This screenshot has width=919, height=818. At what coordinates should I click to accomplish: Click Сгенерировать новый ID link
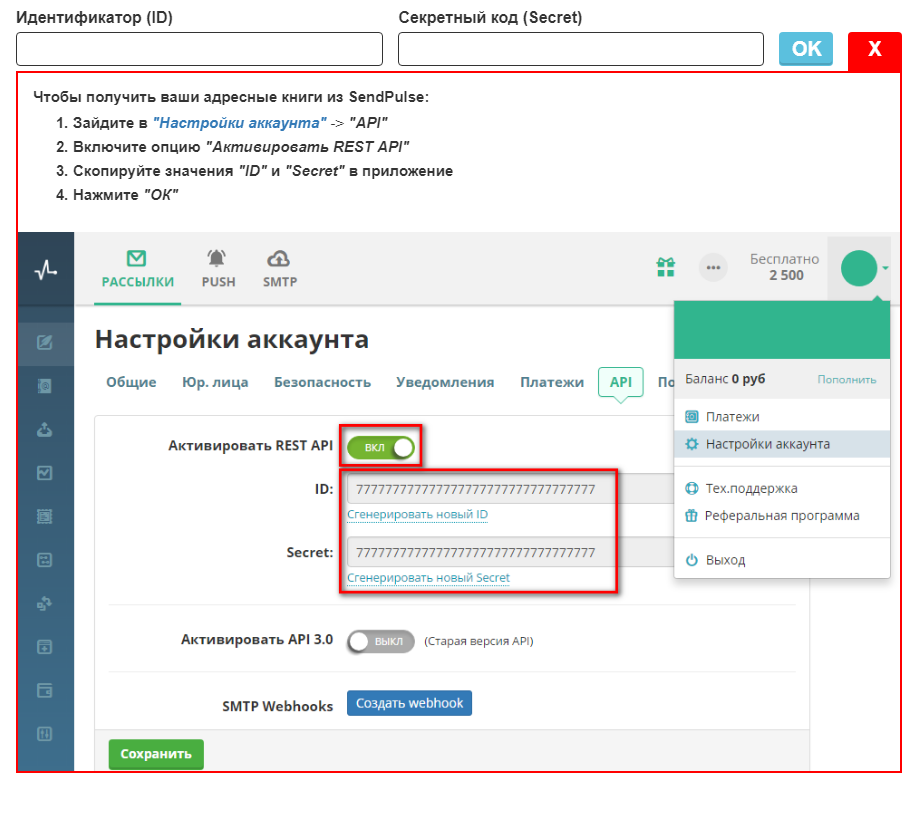(x=417, y=514)
